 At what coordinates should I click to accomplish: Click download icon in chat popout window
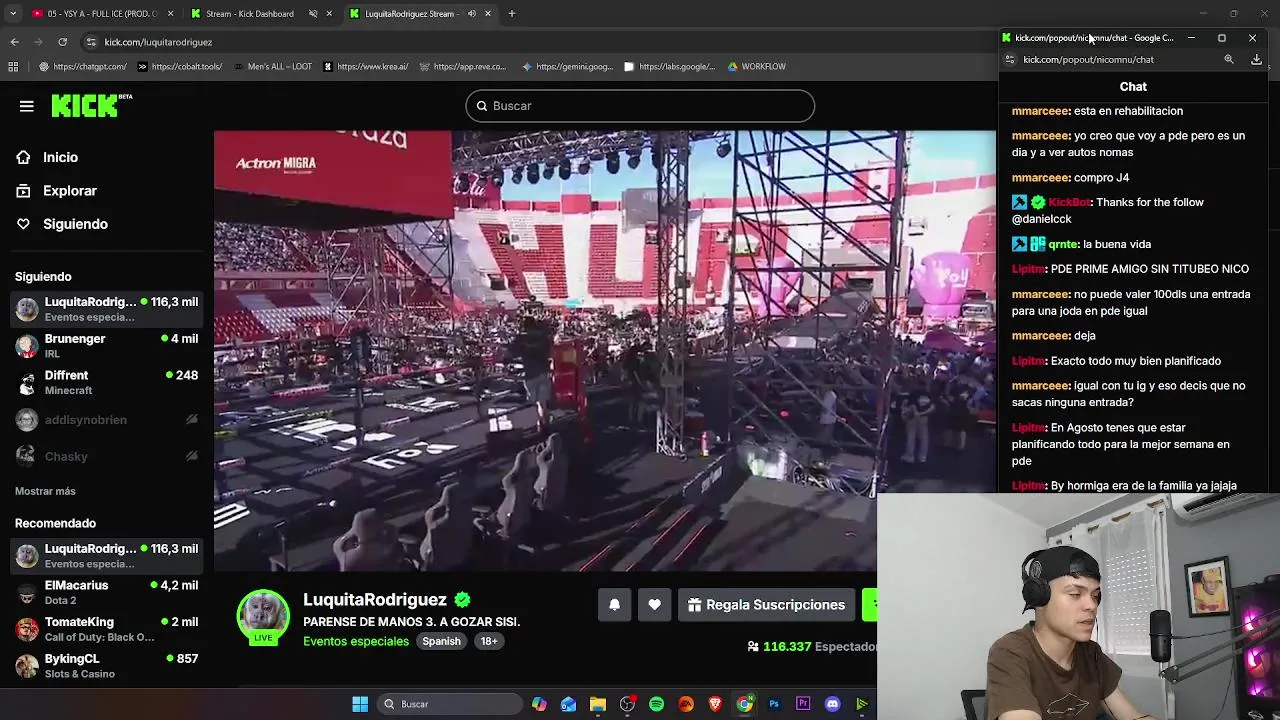(1257, 60)
